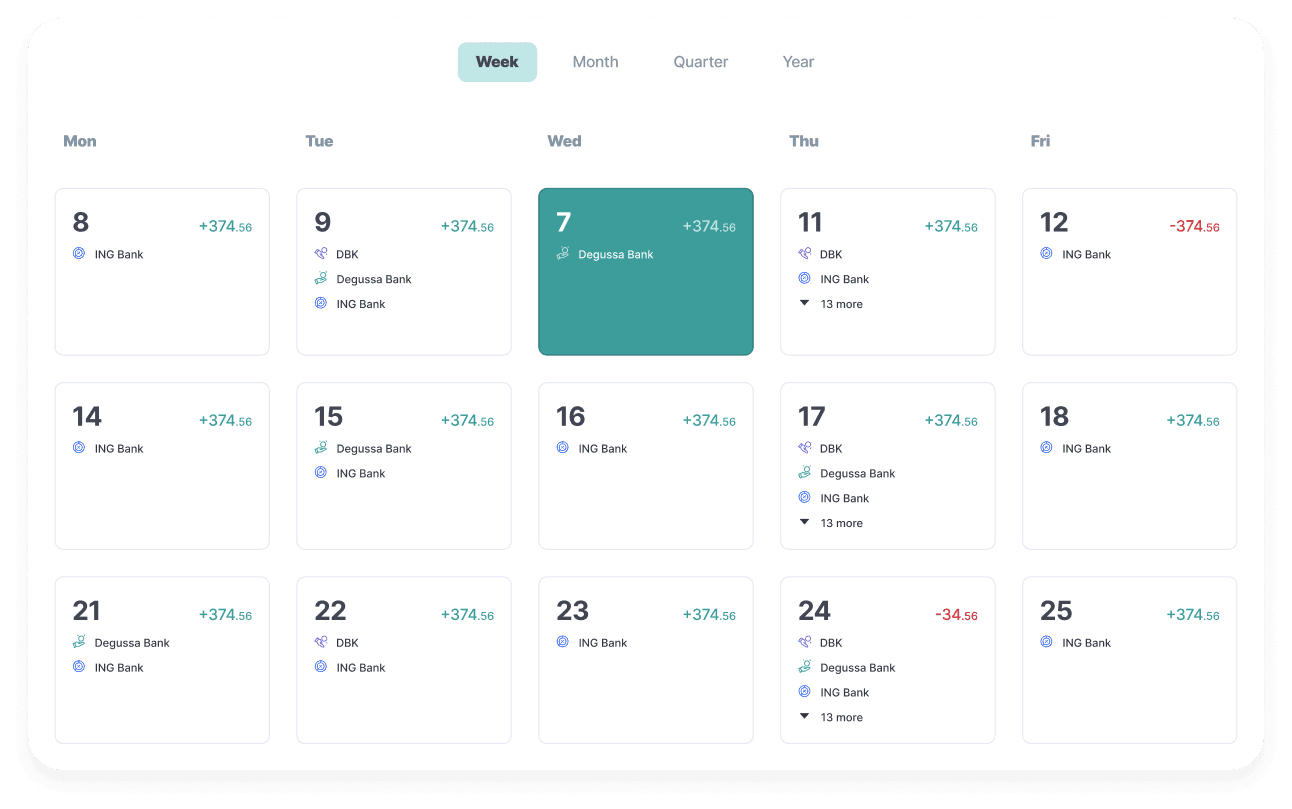Screen dimensions: 1292x809
Task: Click the Degussa Bank label on day 15
Action: coord(374,449)
